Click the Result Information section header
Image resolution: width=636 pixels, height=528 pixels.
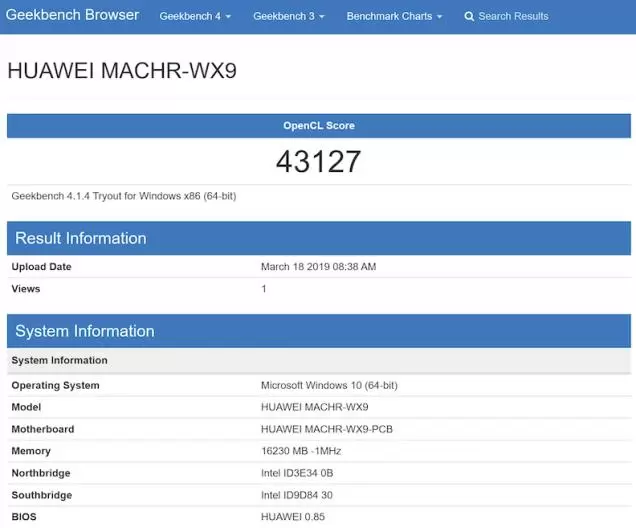point(81,238)
